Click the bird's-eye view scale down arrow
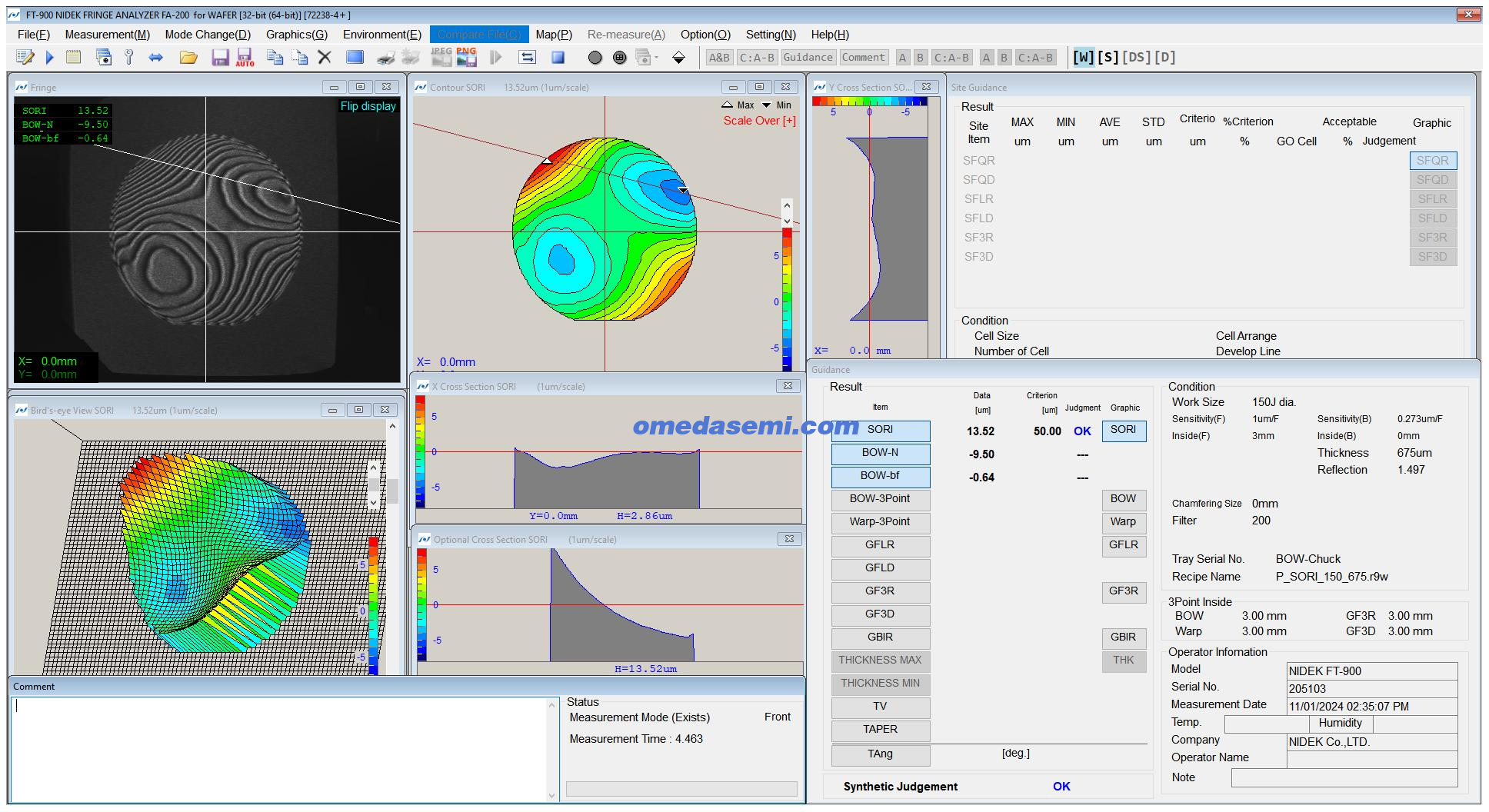This screenshot has height=812, width=1489. tap(374, 502)
